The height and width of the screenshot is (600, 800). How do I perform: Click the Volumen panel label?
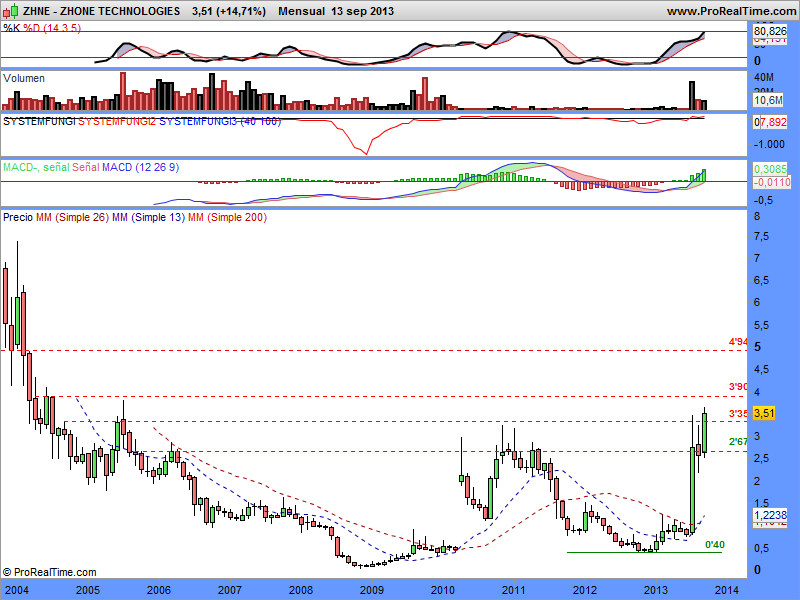click(x=24, y=78)
